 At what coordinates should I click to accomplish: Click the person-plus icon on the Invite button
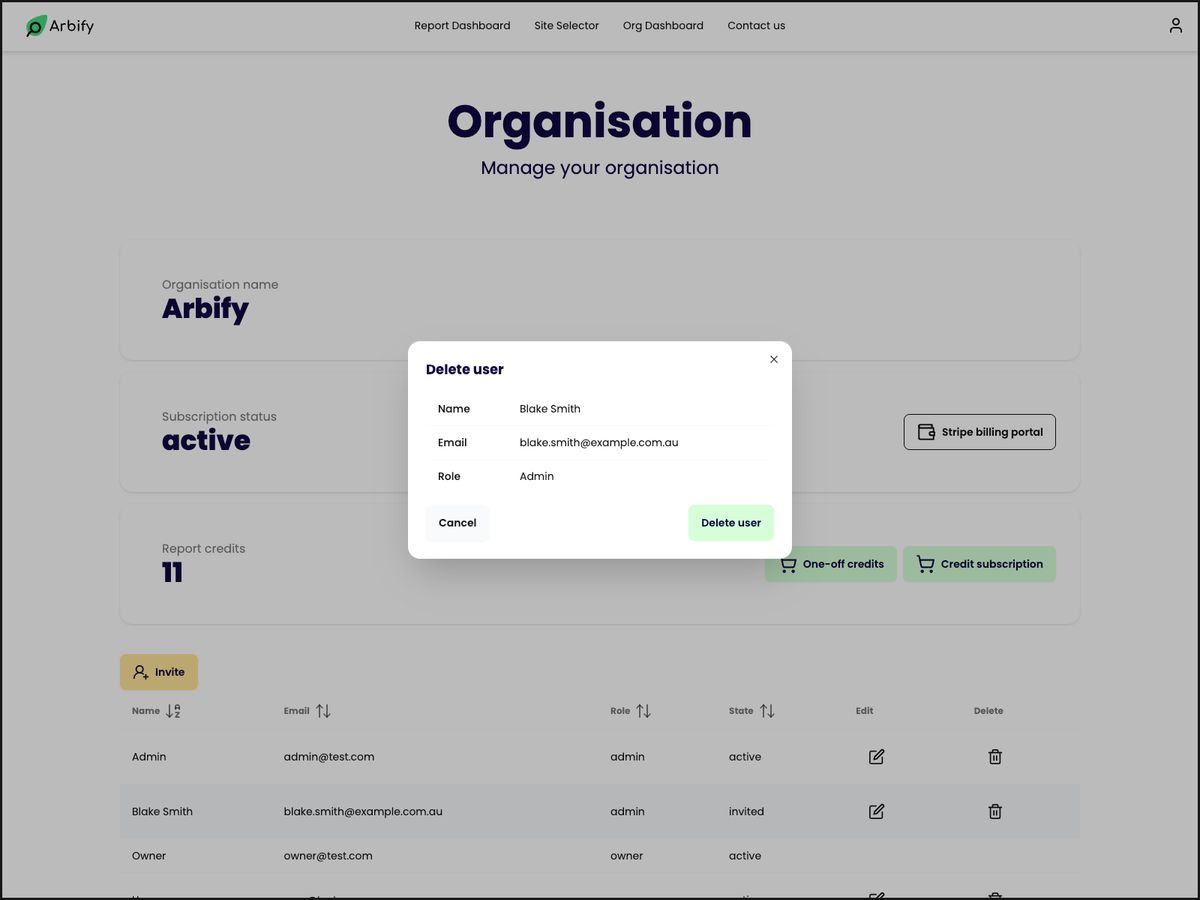tap(138, 671)
